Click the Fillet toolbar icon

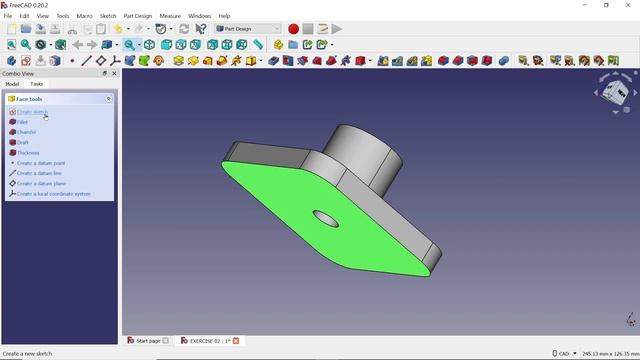click(443, 61)
